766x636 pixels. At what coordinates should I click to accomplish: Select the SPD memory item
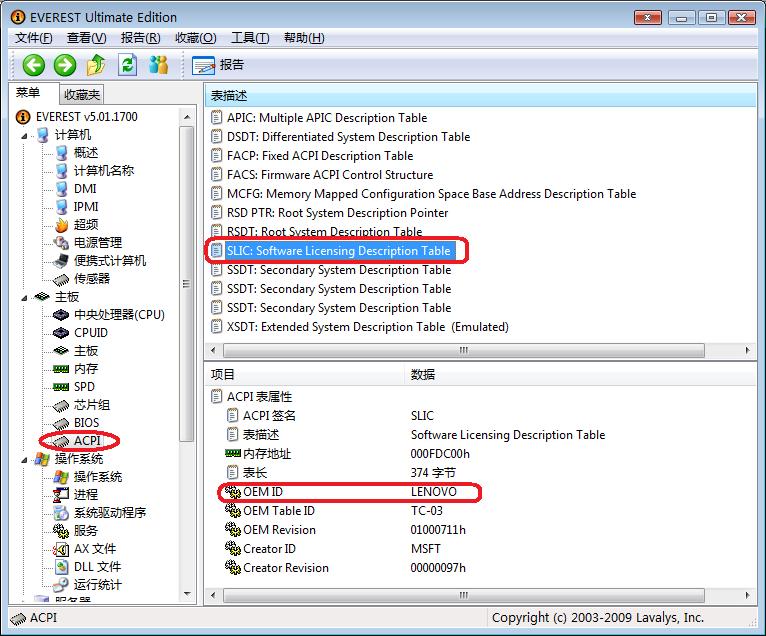click(x=85, y=387)
